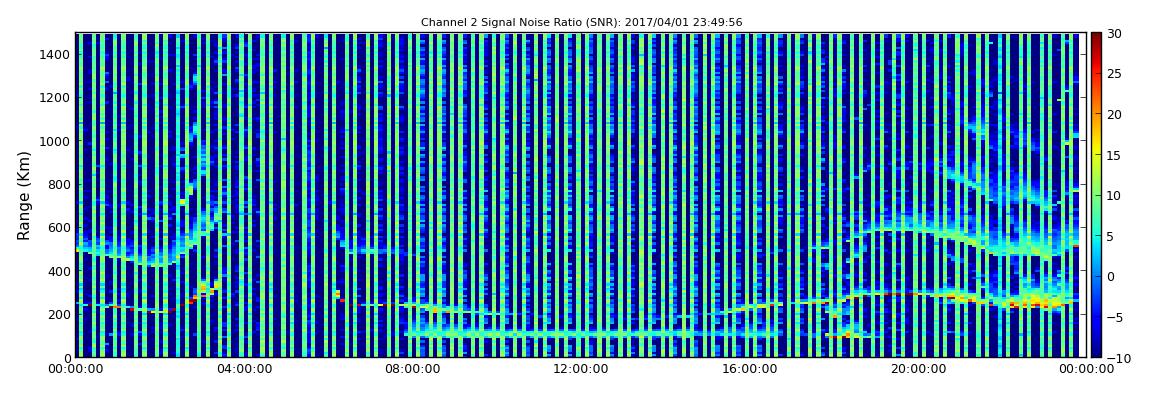Click the SNR color scale bar

[x=1096, y=195]
